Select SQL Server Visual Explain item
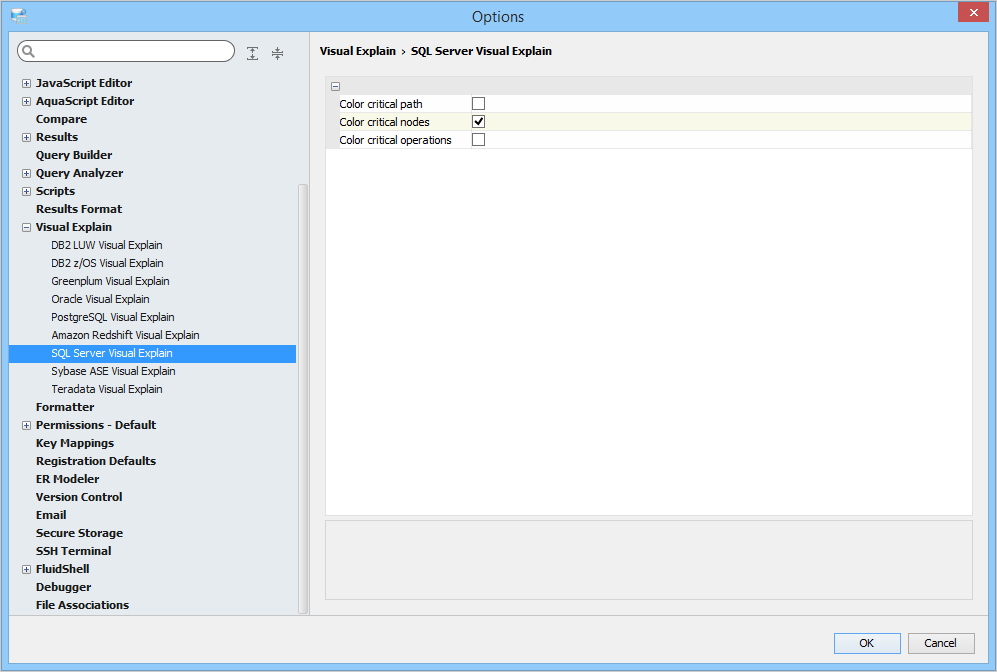The height and width of the screenshot is (672, 997). pyautogui.click(x=153, y=353)
